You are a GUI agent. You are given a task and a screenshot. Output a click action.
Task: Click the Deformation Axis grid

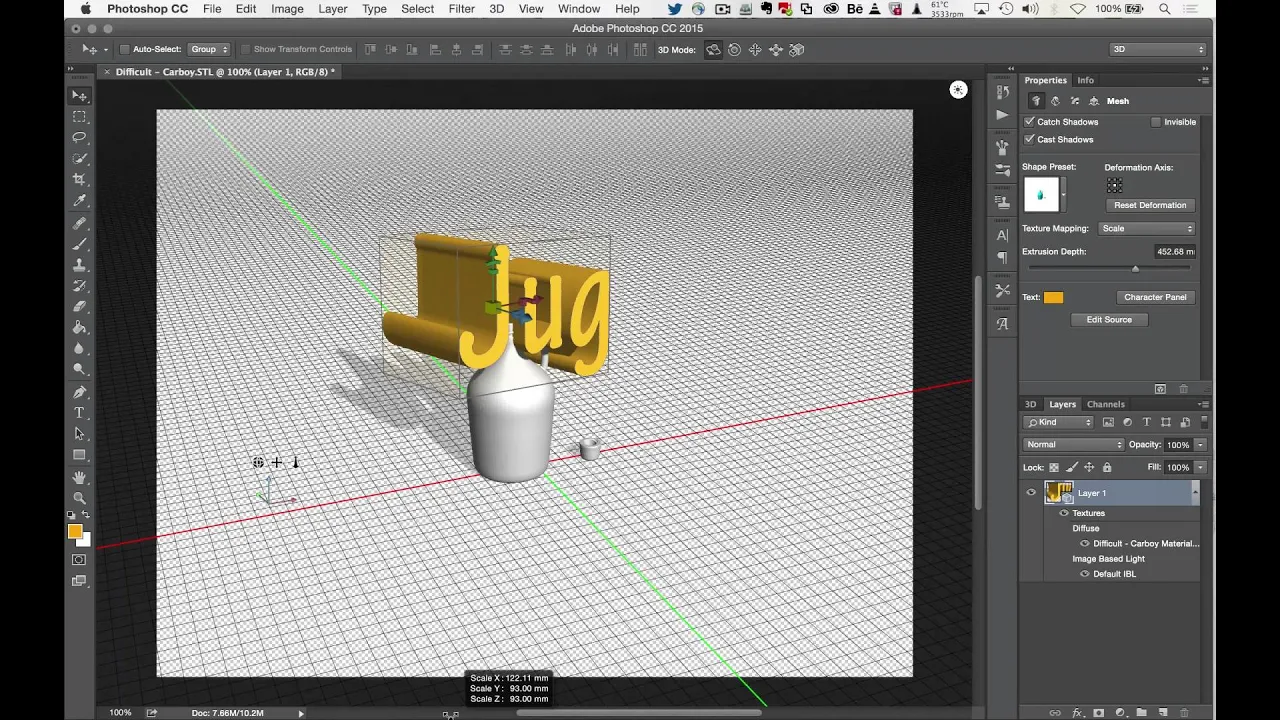coord(1114,186)
